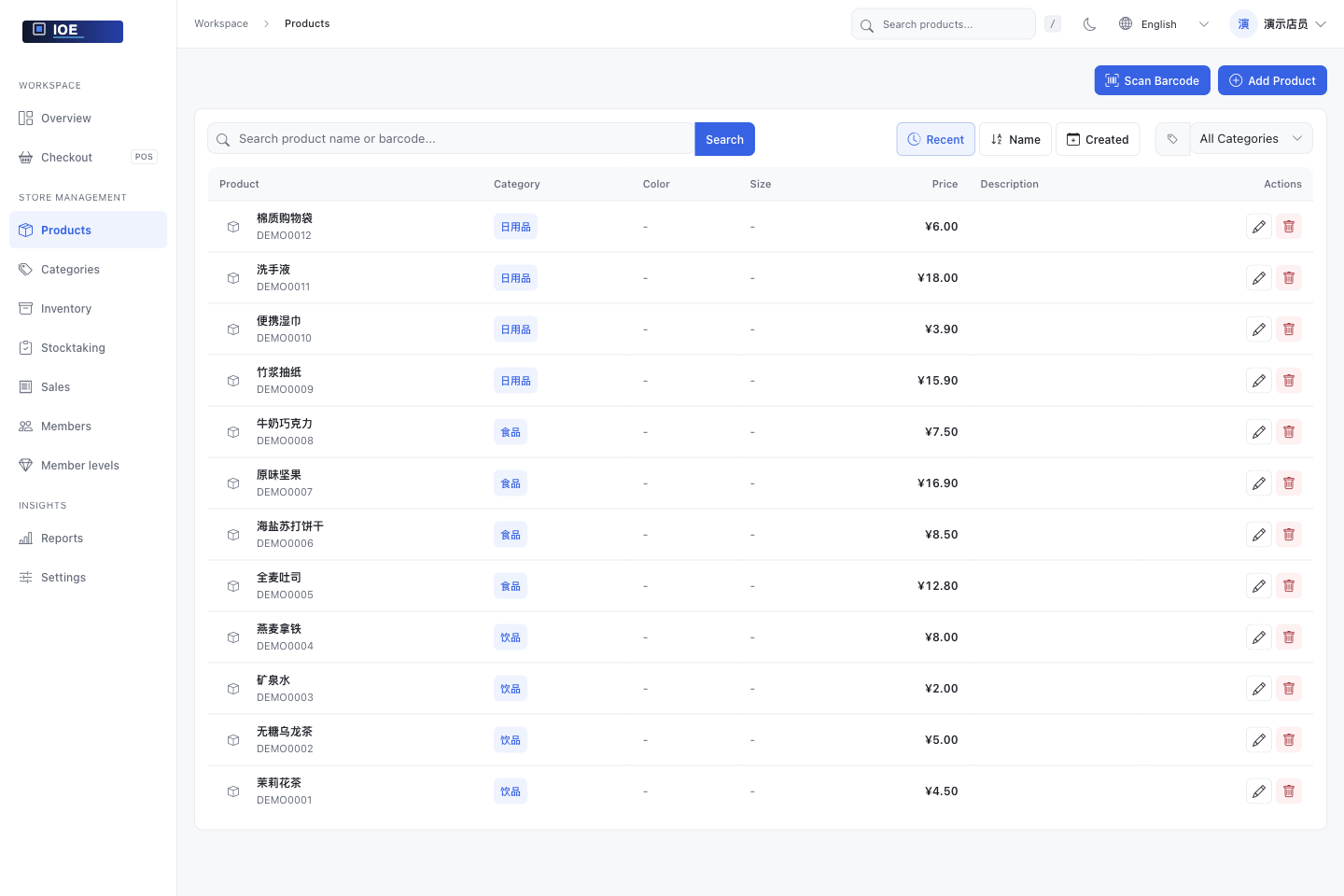
Task: Edit product 洗手液 with pencil icon
Action: [1259, 278]
